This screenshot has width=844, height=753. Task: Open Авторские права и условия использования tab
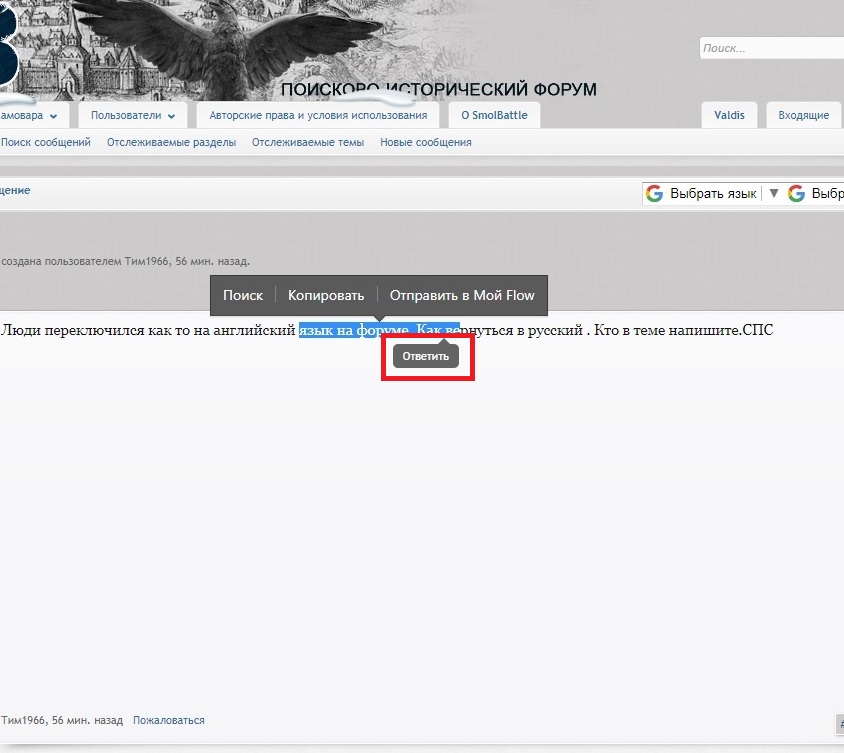coord(318,115)
